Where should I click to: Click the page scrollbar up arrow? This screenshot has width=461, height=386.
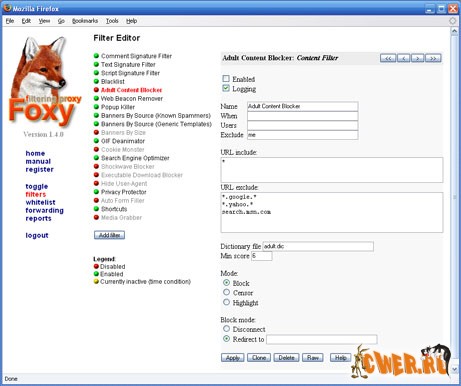(x=454, y=31)
